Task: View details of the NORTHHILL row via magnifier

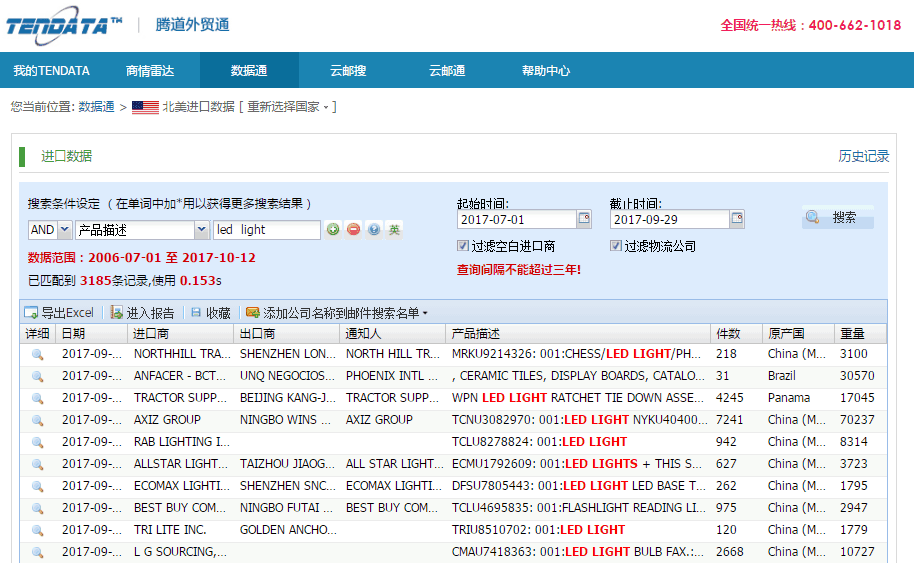Action: [x=38, y=354]
